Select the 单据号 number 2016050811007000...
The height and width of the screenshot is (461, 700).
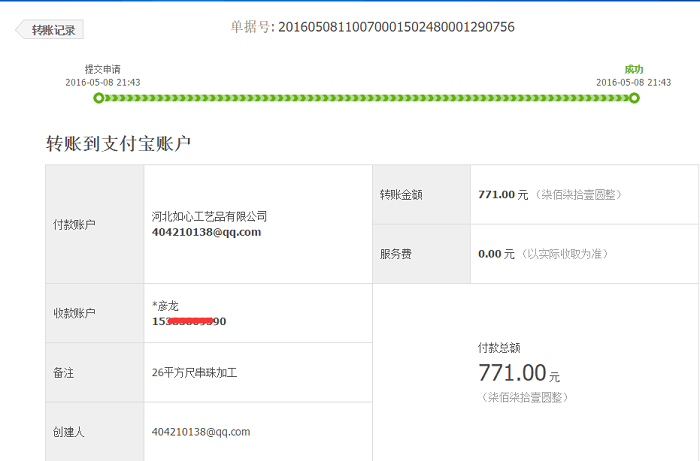click(396, 27)
